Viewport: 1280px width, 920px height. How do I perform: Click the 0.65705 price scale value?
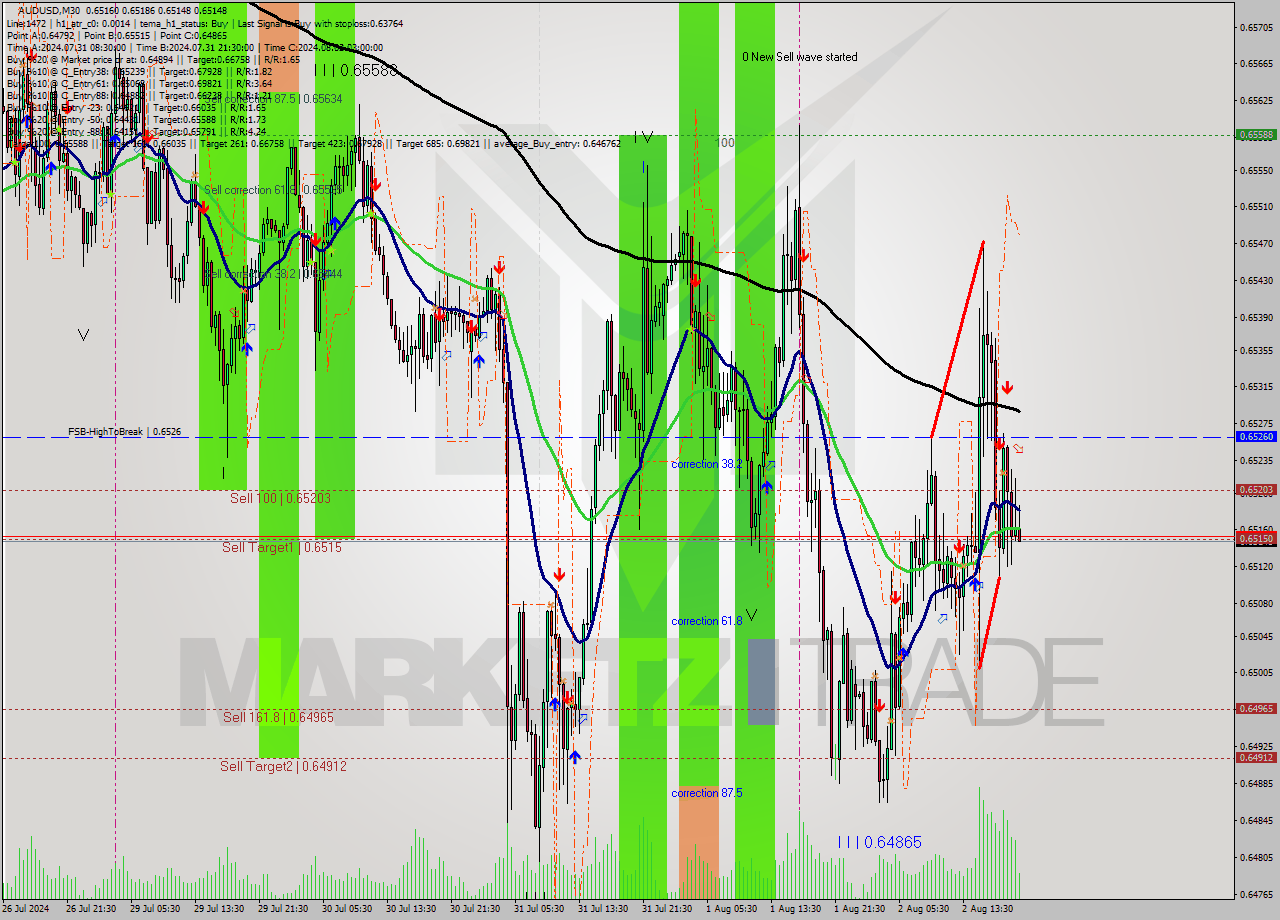(x=1257, y=27)
